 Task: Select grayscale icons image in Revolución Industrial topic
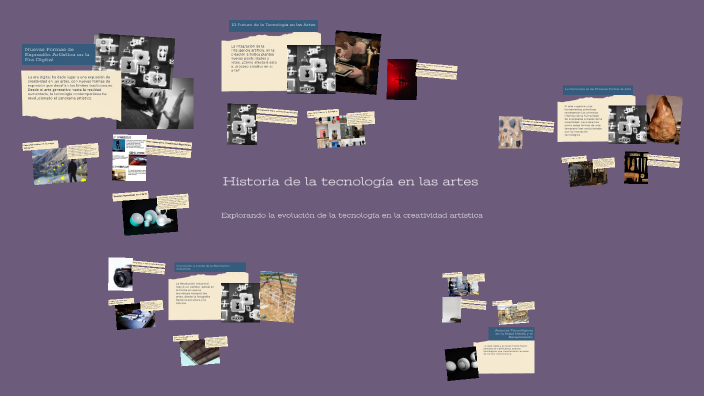[x=241, y=303]
